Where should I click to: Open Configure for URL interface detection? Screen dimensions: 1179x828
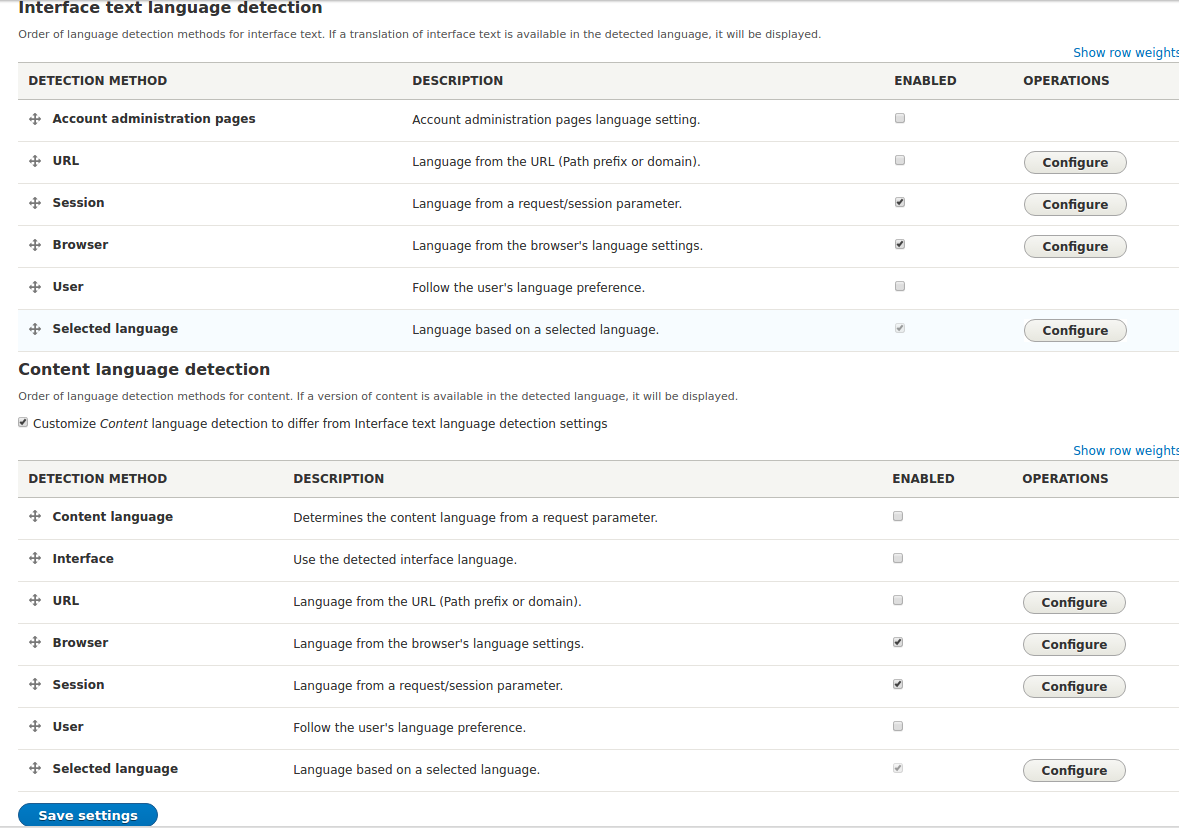(1075, 162)
